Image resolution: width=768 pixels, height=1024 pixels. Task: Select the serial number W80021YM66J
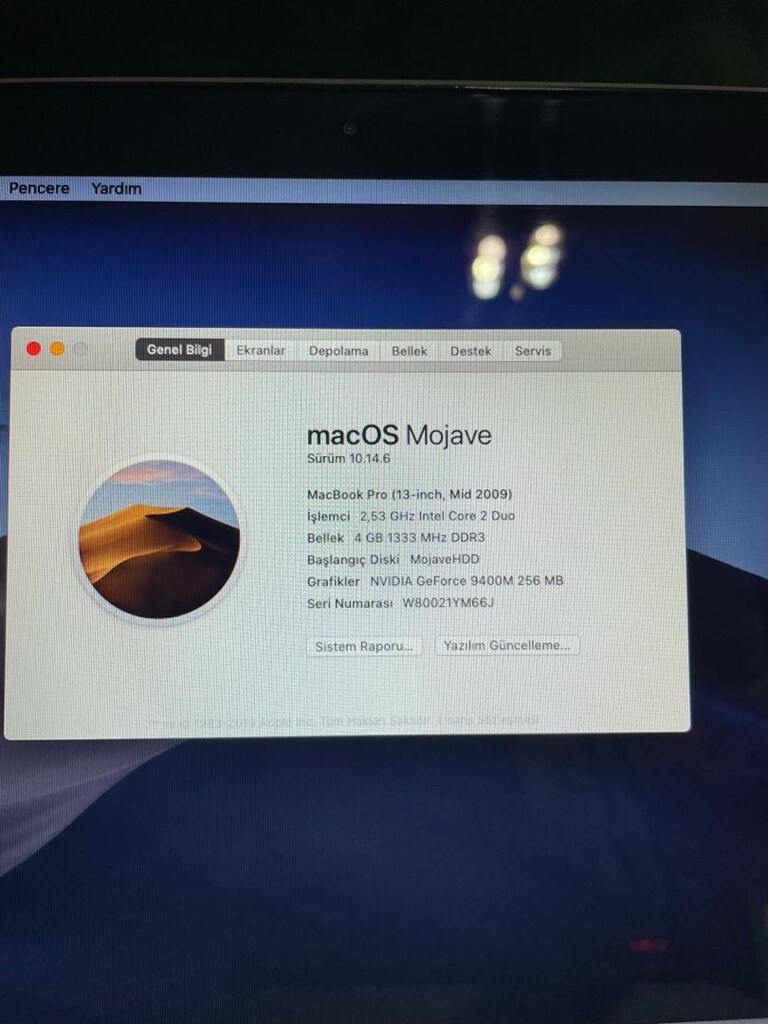(x=448, y=603)
